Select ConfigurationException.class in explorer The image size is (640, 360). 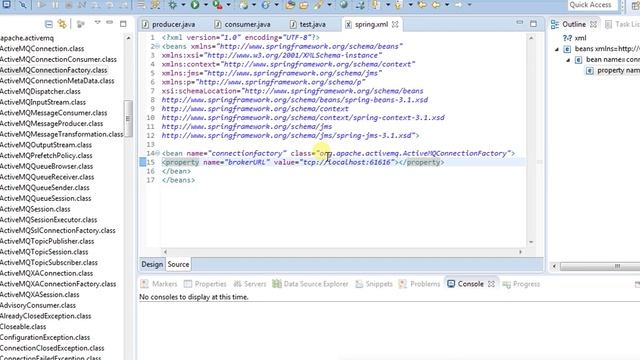coord(45,338)
